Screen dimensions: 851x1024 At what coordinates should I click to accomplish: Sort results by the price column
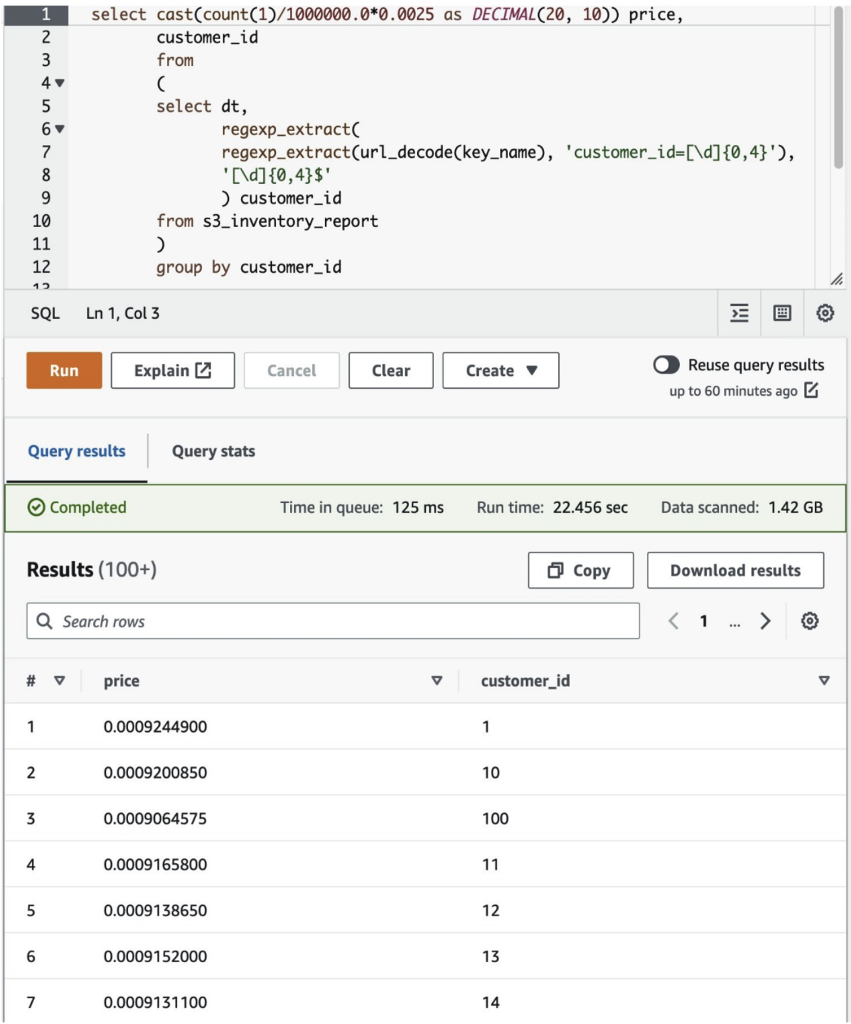pos(436,681)
